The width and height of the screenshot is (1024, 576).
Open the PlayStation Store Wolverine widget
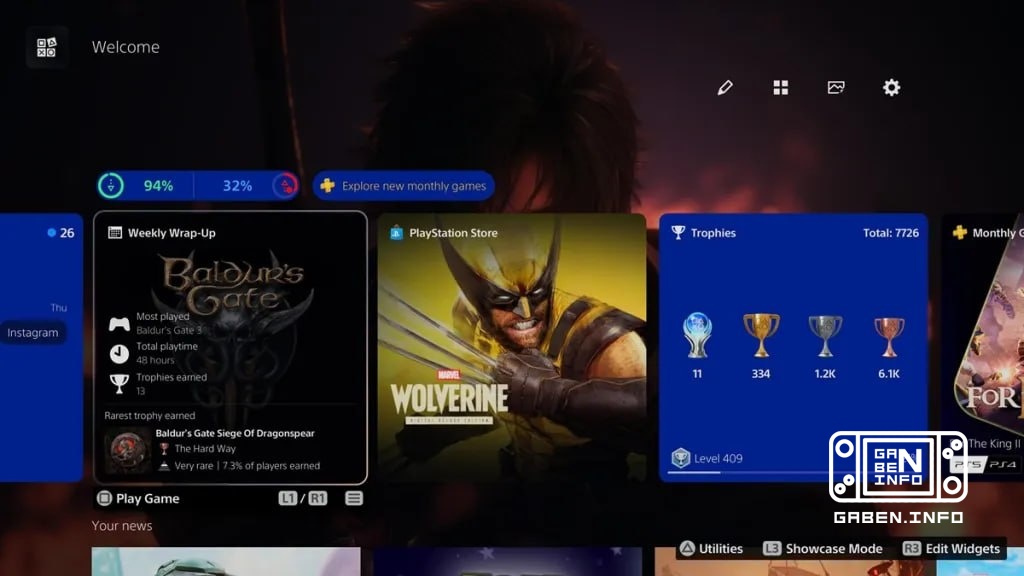[x=512, y=347]
